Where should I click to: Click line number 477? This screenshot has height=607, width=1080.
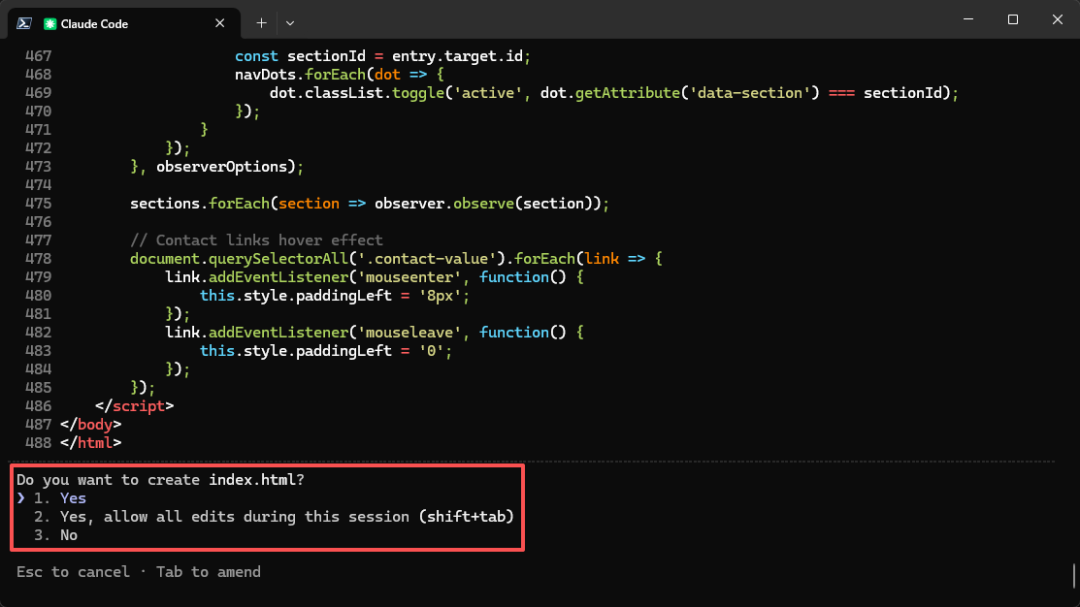pos(38,240)
